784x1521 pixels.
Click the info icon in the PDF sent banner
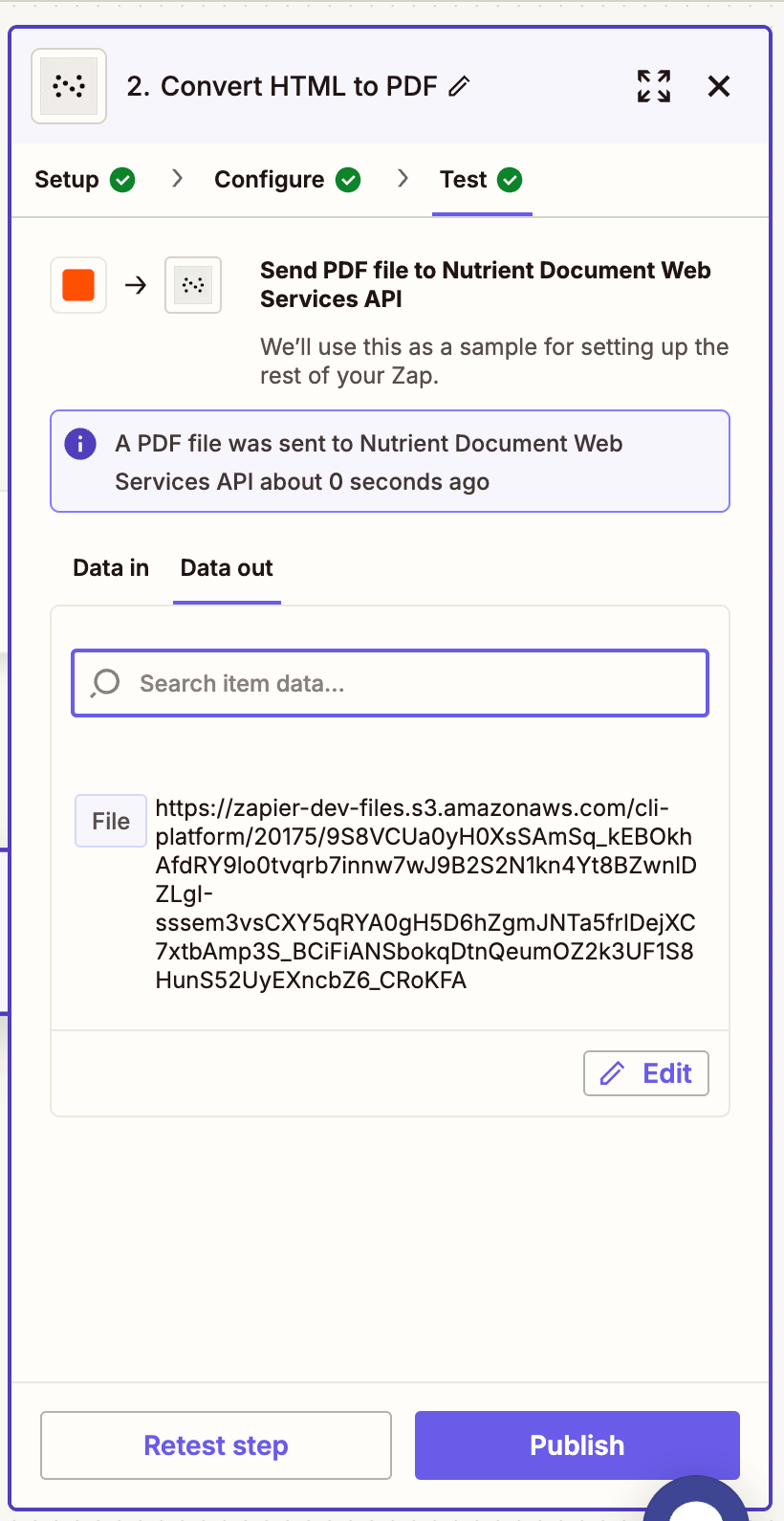(80, 443)
